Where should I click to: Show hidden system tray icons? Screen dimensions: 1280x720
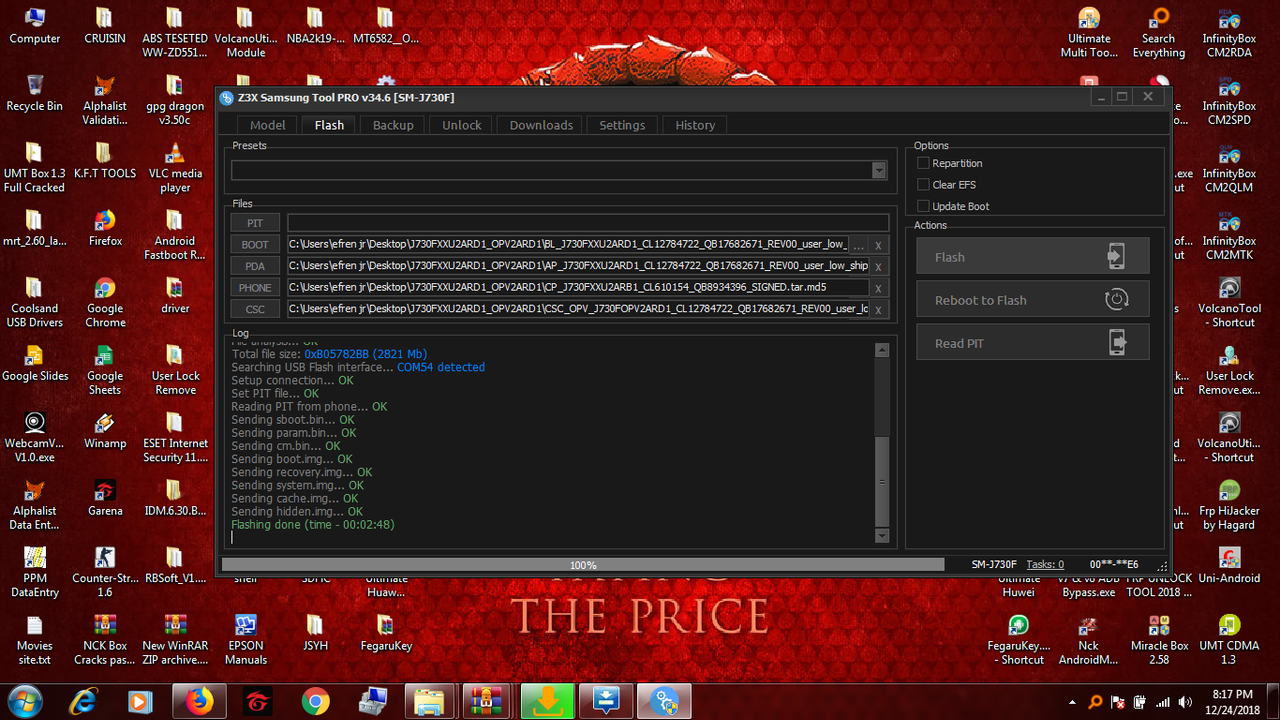click(1073, 702)
